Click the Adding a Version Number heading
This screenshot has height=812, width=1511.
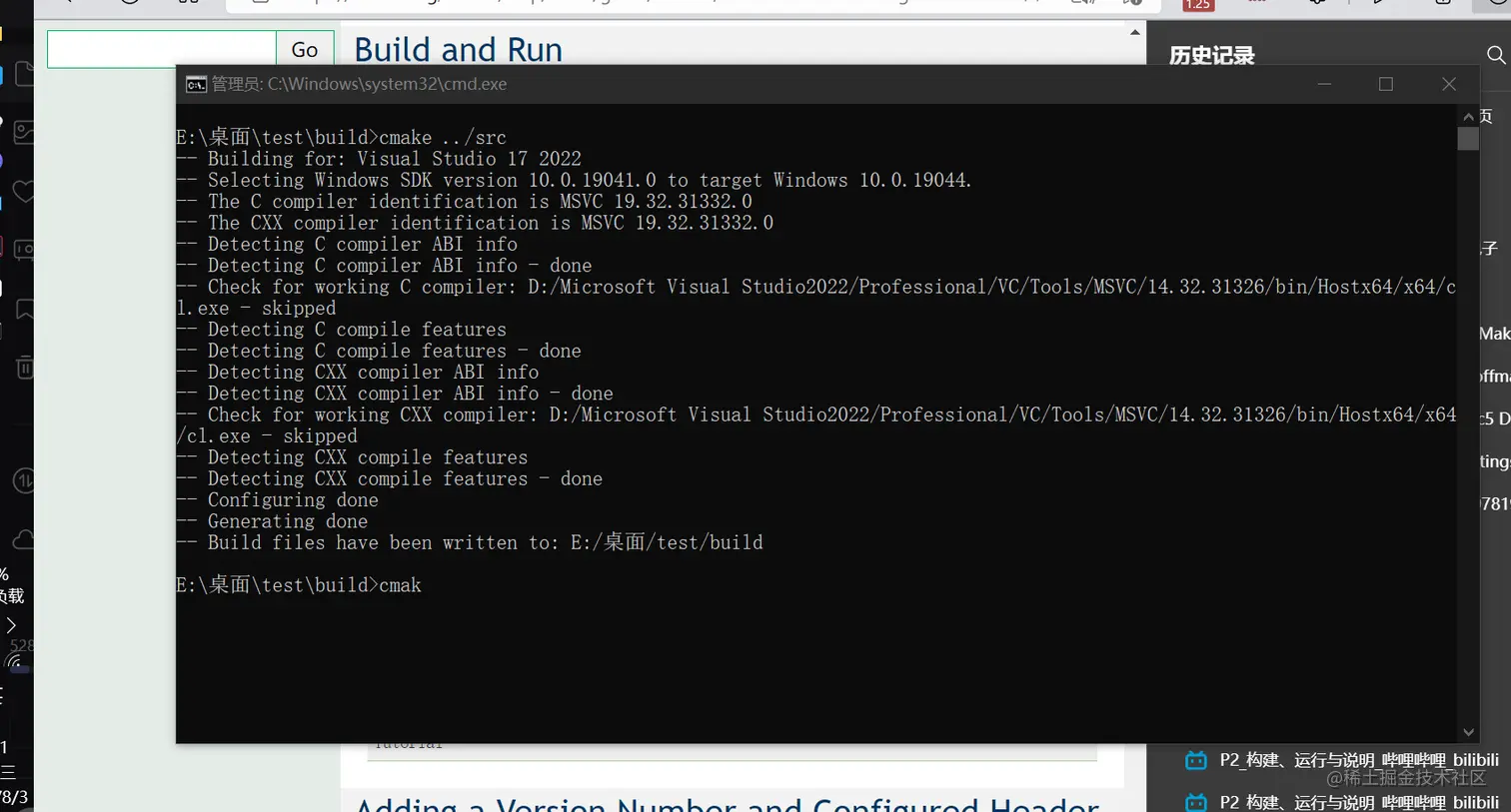click(x=728, y=804)
